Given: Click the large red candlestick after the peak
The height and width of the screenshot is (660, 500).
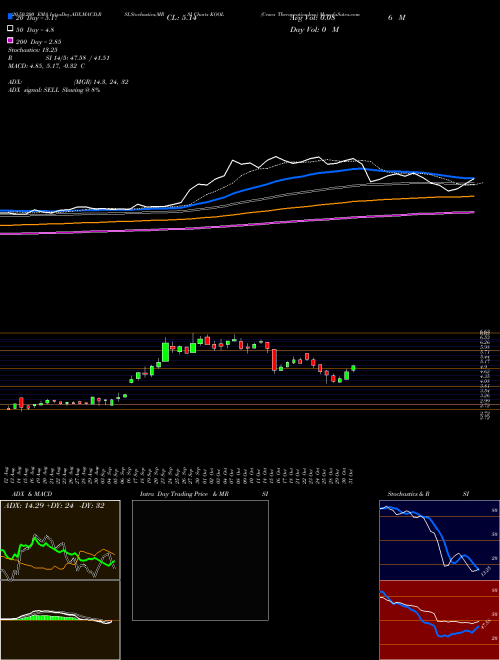Looking at the screenshot, I should [x=274, y=359].
